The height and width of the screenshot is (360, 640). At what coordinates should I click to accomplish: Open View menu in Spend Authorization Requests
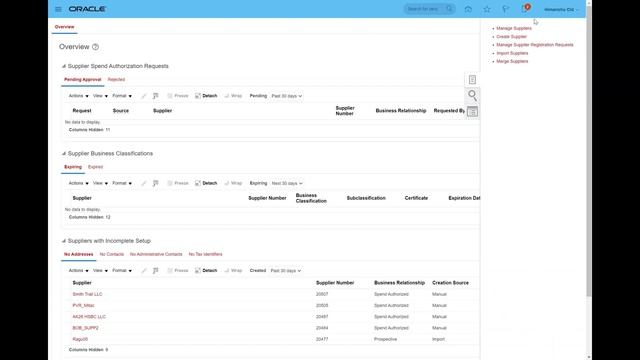[100, 96]
